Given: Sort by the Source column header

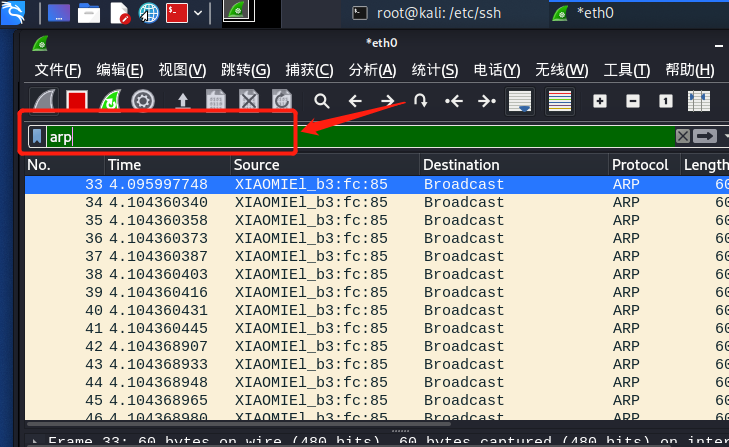Looking at the screenshot, I should [x=325, y=165].
